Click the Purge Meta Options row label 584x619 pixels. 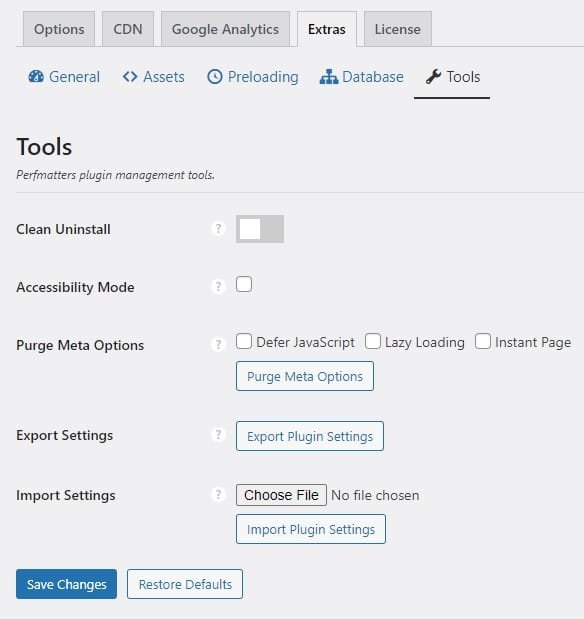coord(80,345)
